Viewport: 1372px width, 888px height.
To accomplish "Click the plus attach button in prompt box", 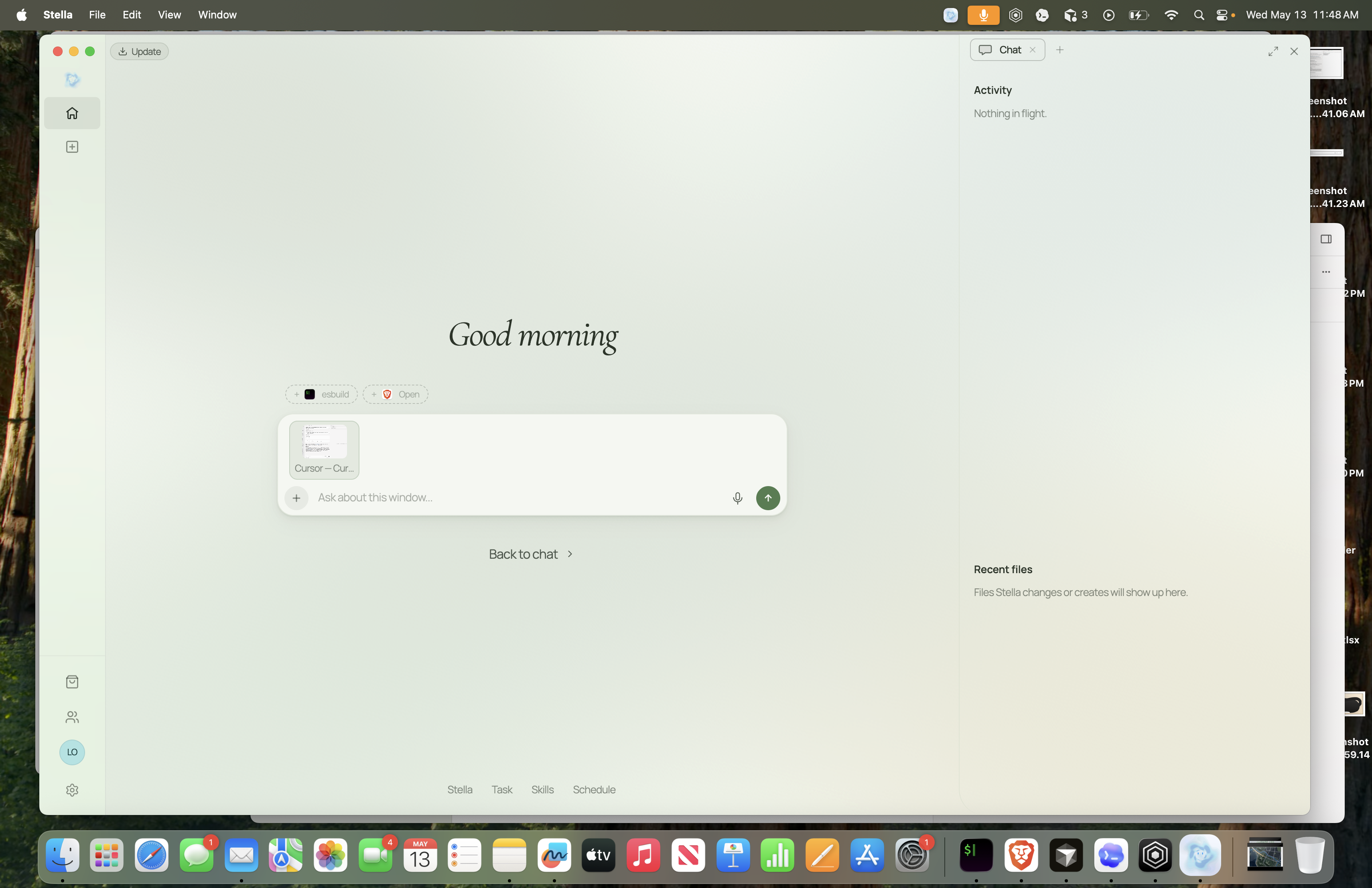I will pos(296,498).
